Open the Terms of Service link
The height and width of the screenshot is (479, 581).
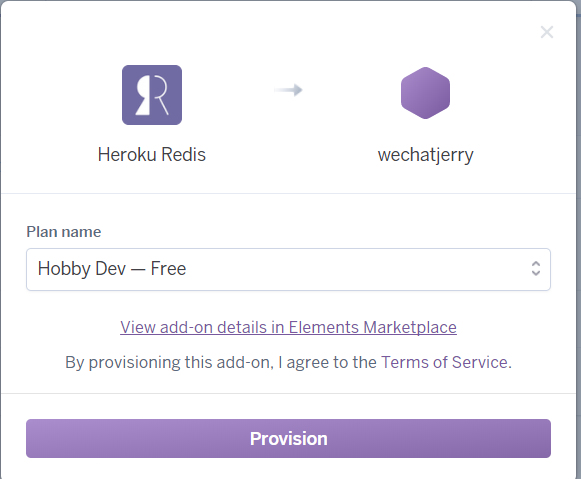(444, 362)
